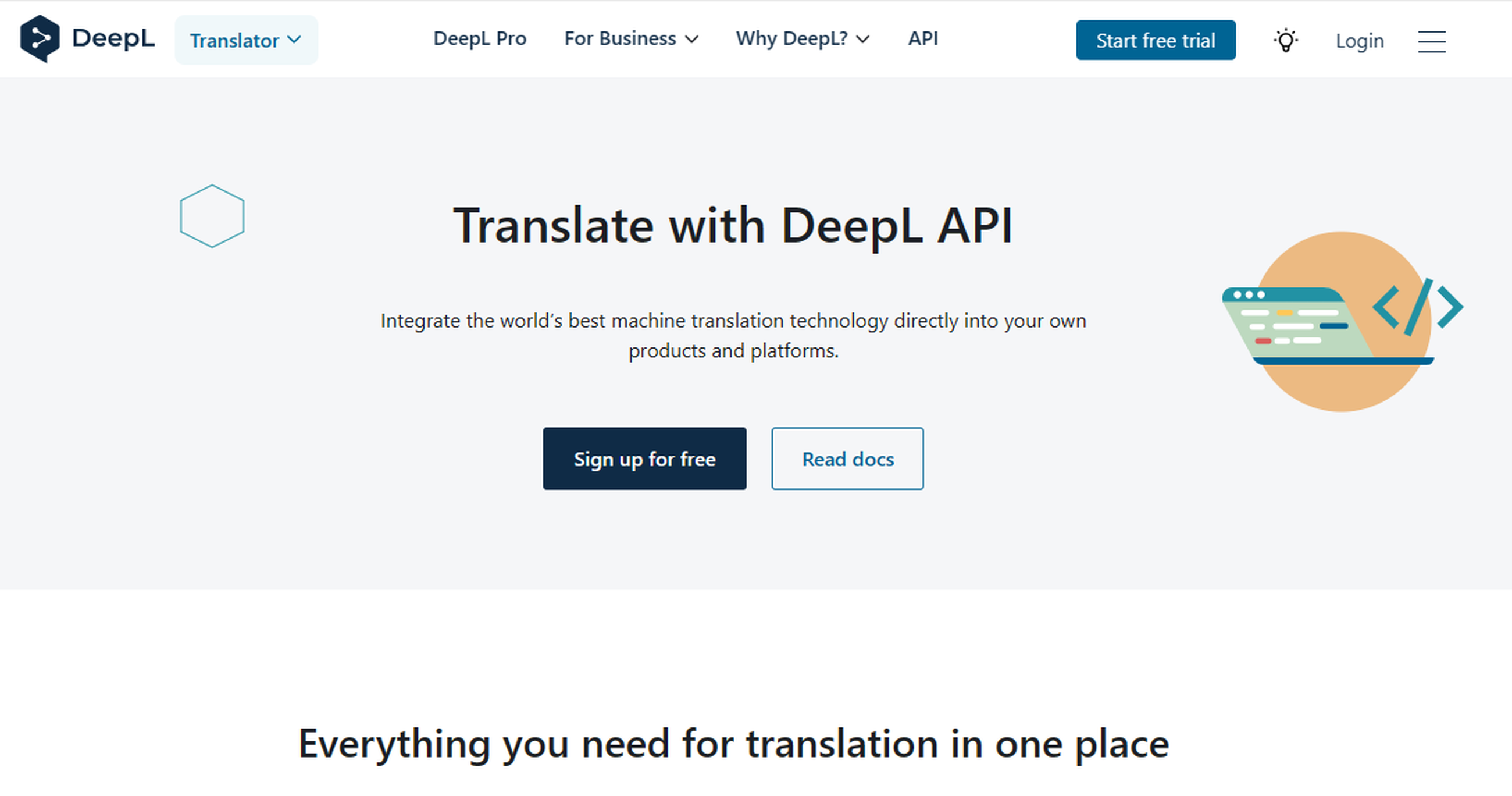Select the hexagon outline decoration
This screenshot has height=796, width=1512.
tap(212, 216)
